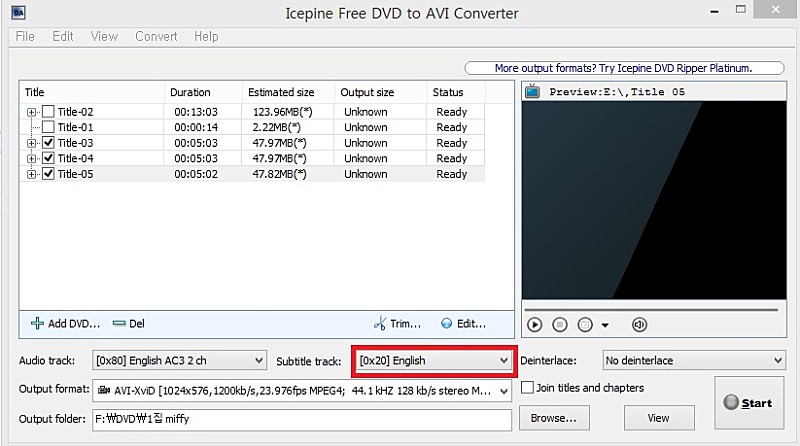Click the Del minus icon
Image resolution: width=800 pixels, height=446 pixels.
119,324
